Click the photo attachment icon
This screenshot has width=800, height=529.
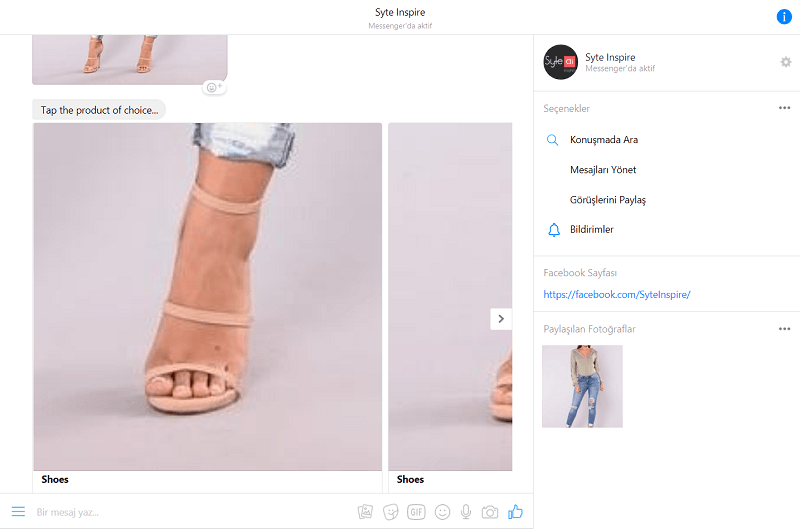(x=365, y=512)
